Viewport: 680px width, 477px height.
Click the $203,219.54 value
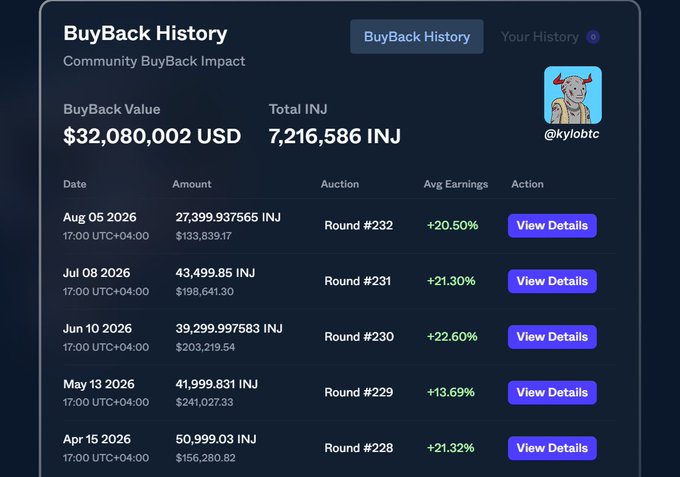click(x=206, y=347)
